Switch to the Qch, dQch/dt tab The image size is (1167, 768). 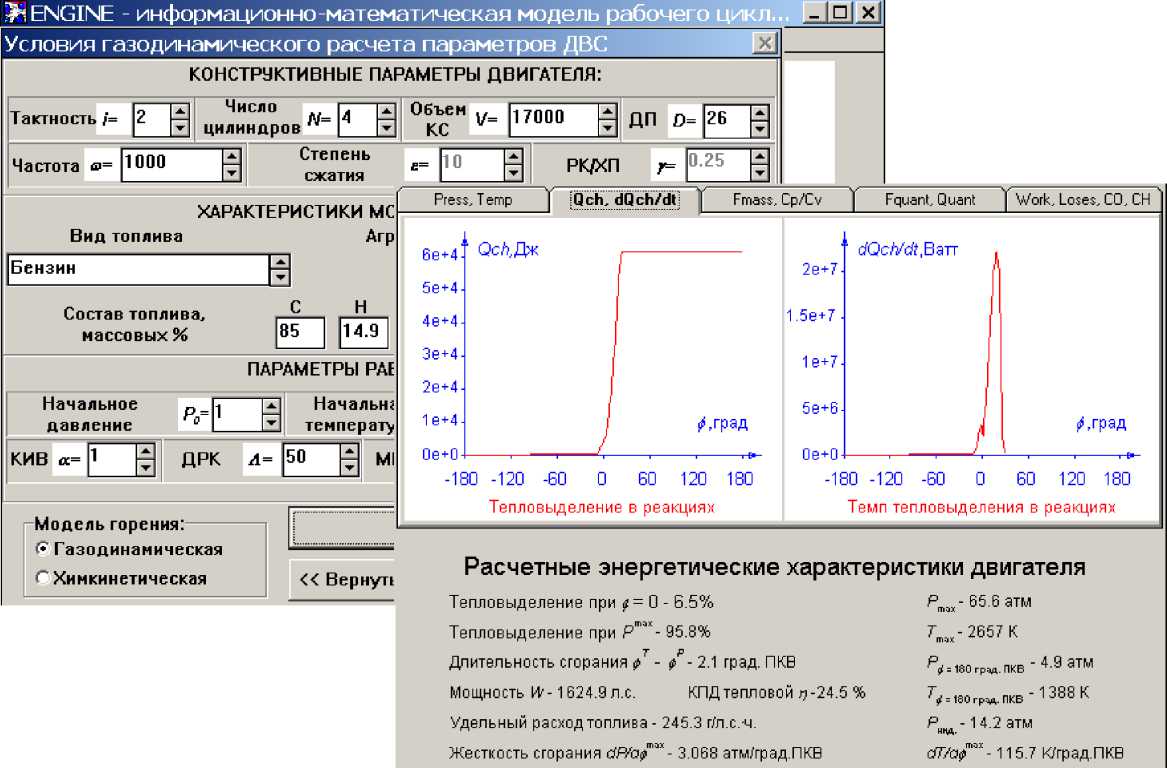[x=624, y=199]
